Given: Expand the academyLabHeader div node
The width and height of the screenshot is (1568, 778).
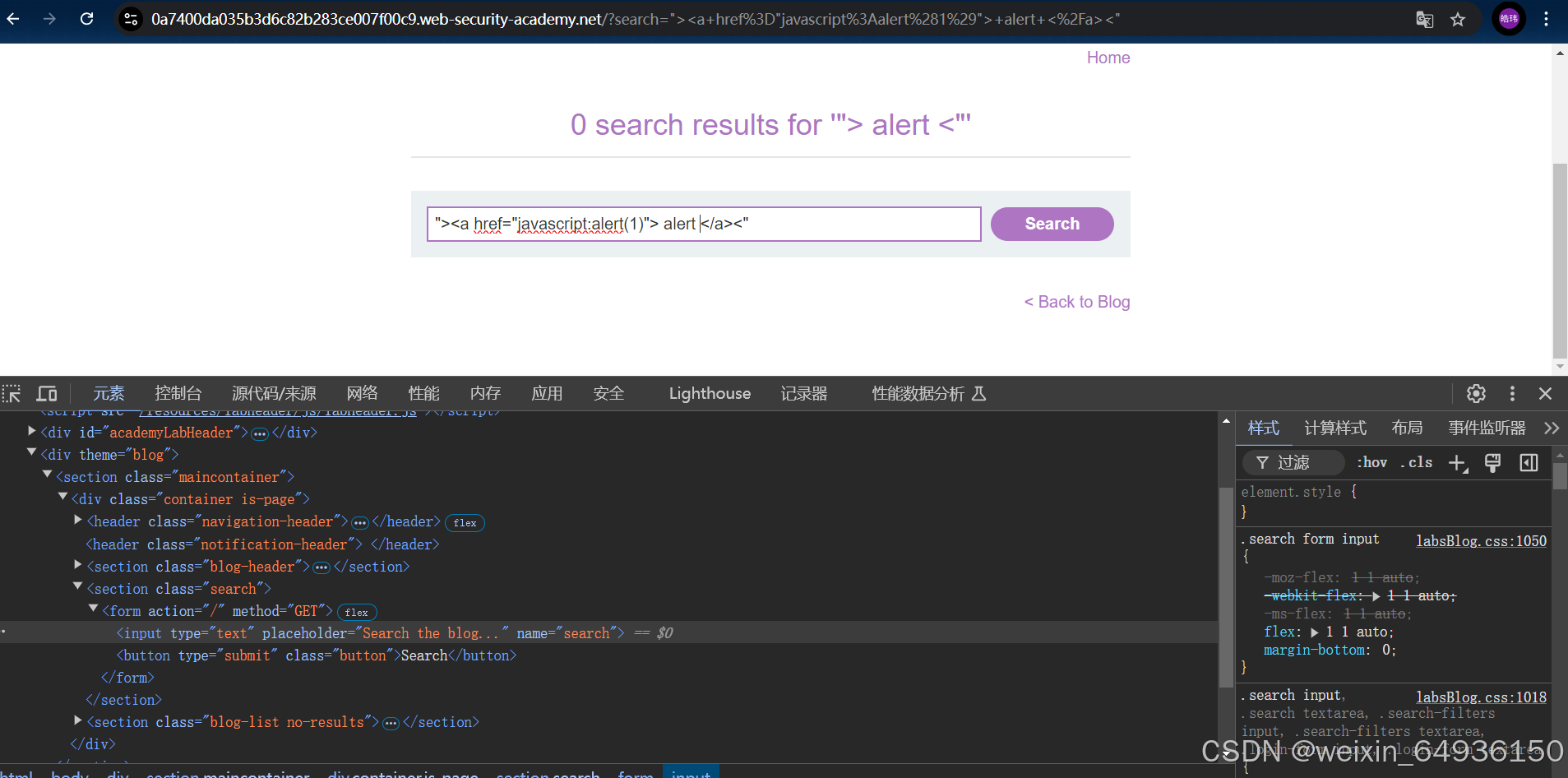Looking at the screenshot, I should [x=32, y=431].
